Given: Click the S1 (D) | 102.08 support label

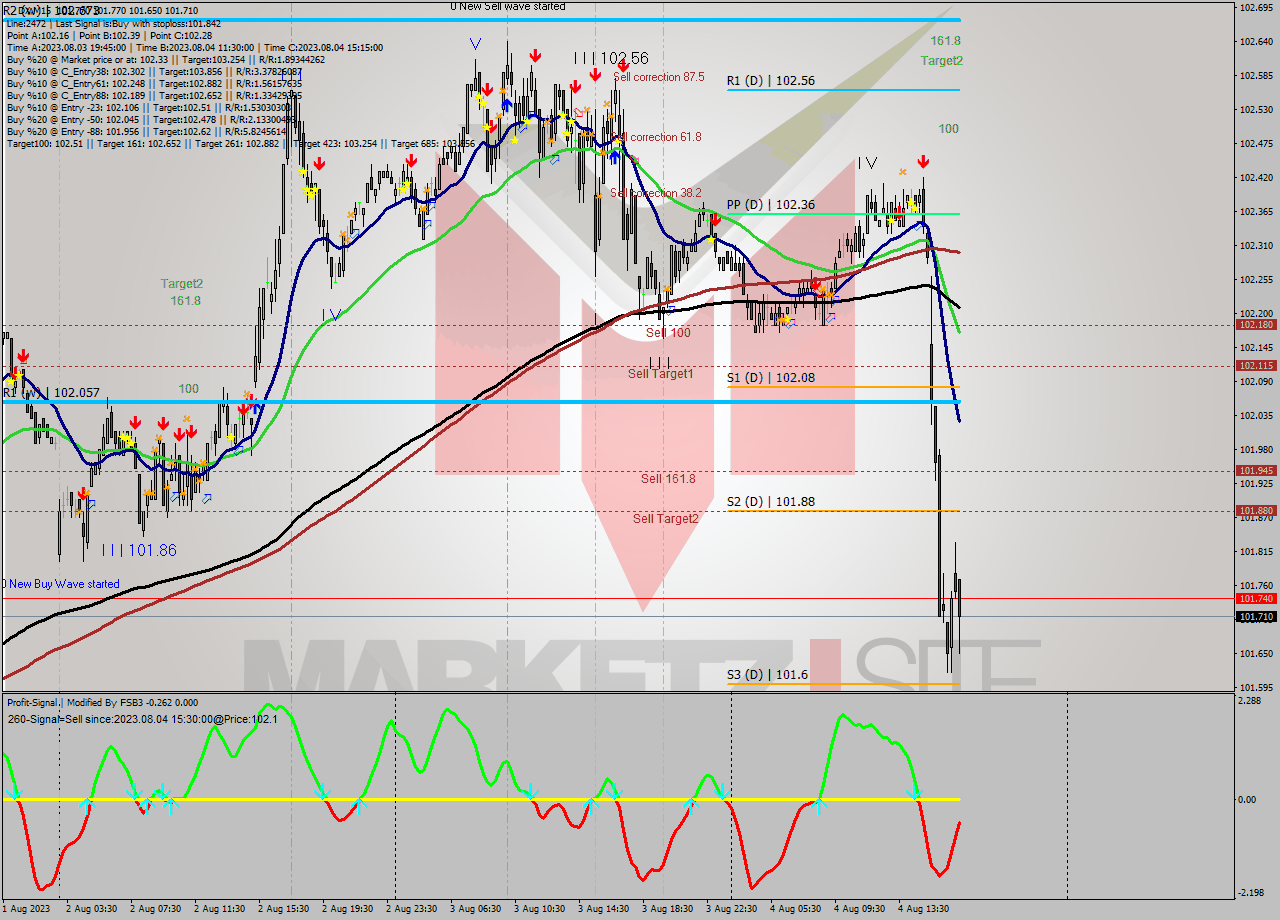Looking at the screenshot, I should coord(770,378).
